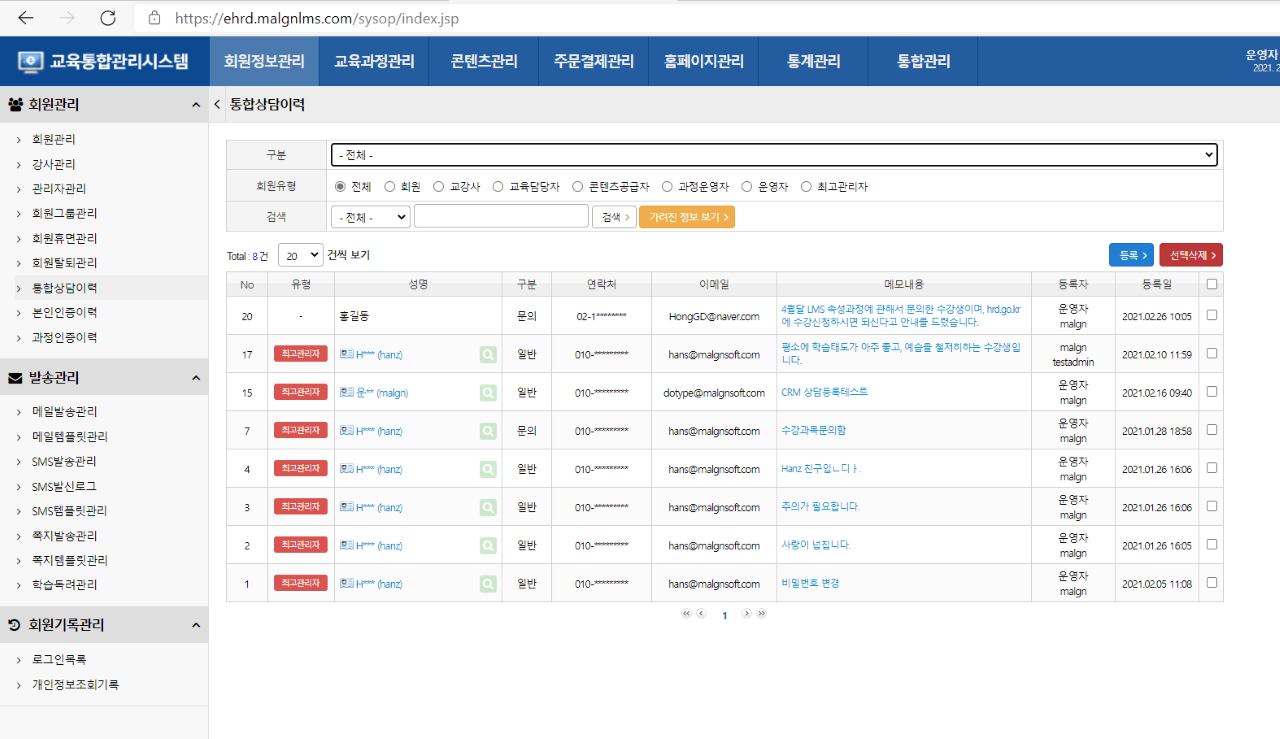The width and height of the screenshot is (1280, 739).
Task: Click the browser reload icon
Action: point(108,18)
